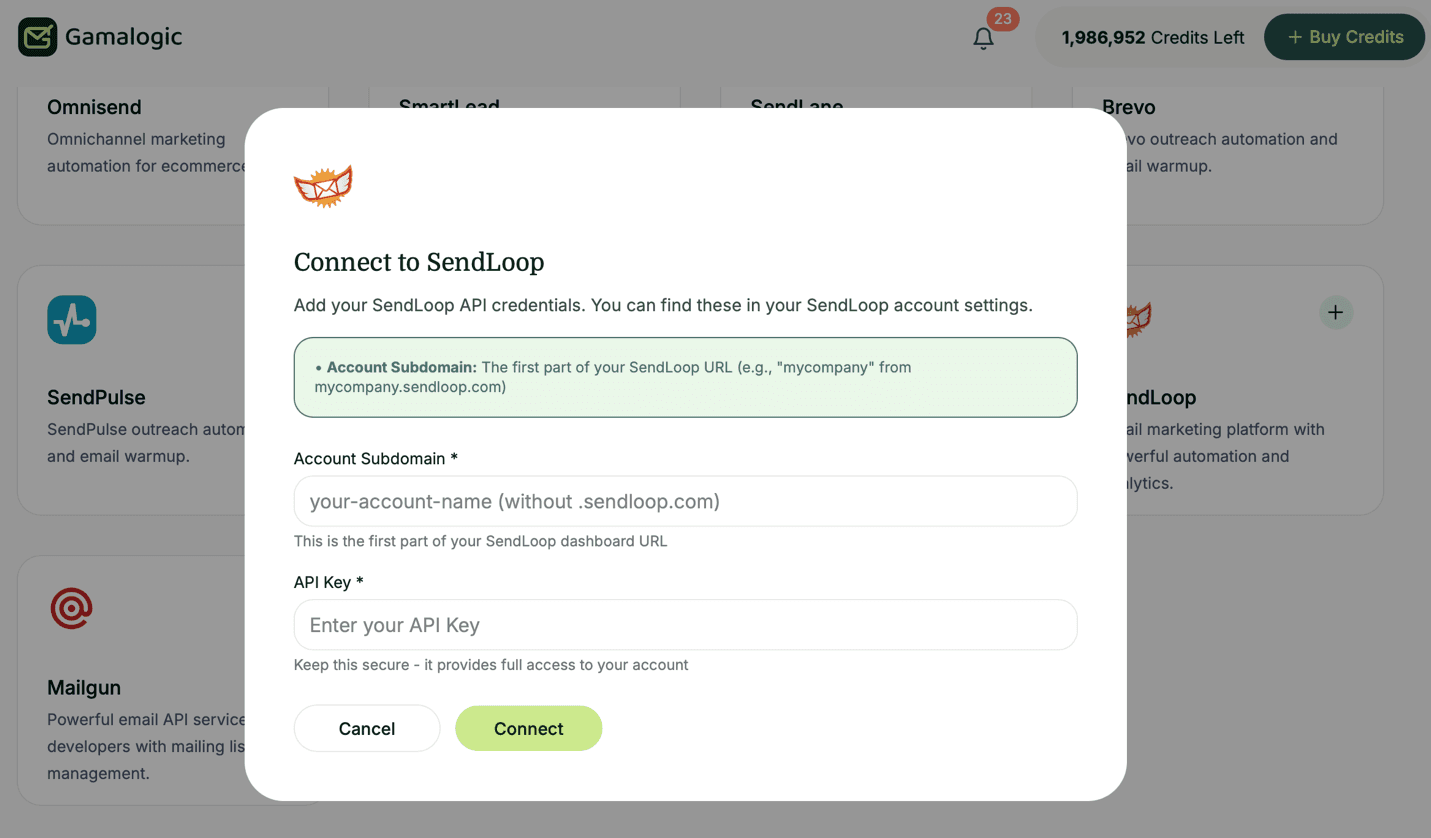Click the Buy Credits button
Viewport: 1431px width, 838px height.
(x=1344, y=36)
